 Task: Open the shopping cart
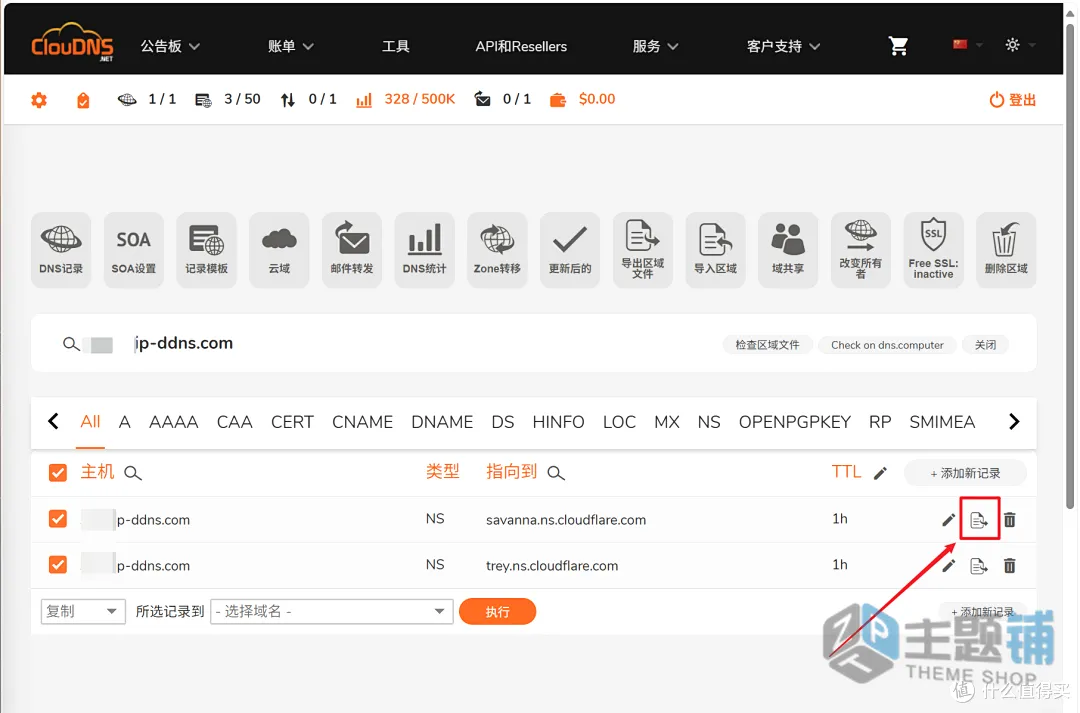pyautogui.click(x=898, y=46)
